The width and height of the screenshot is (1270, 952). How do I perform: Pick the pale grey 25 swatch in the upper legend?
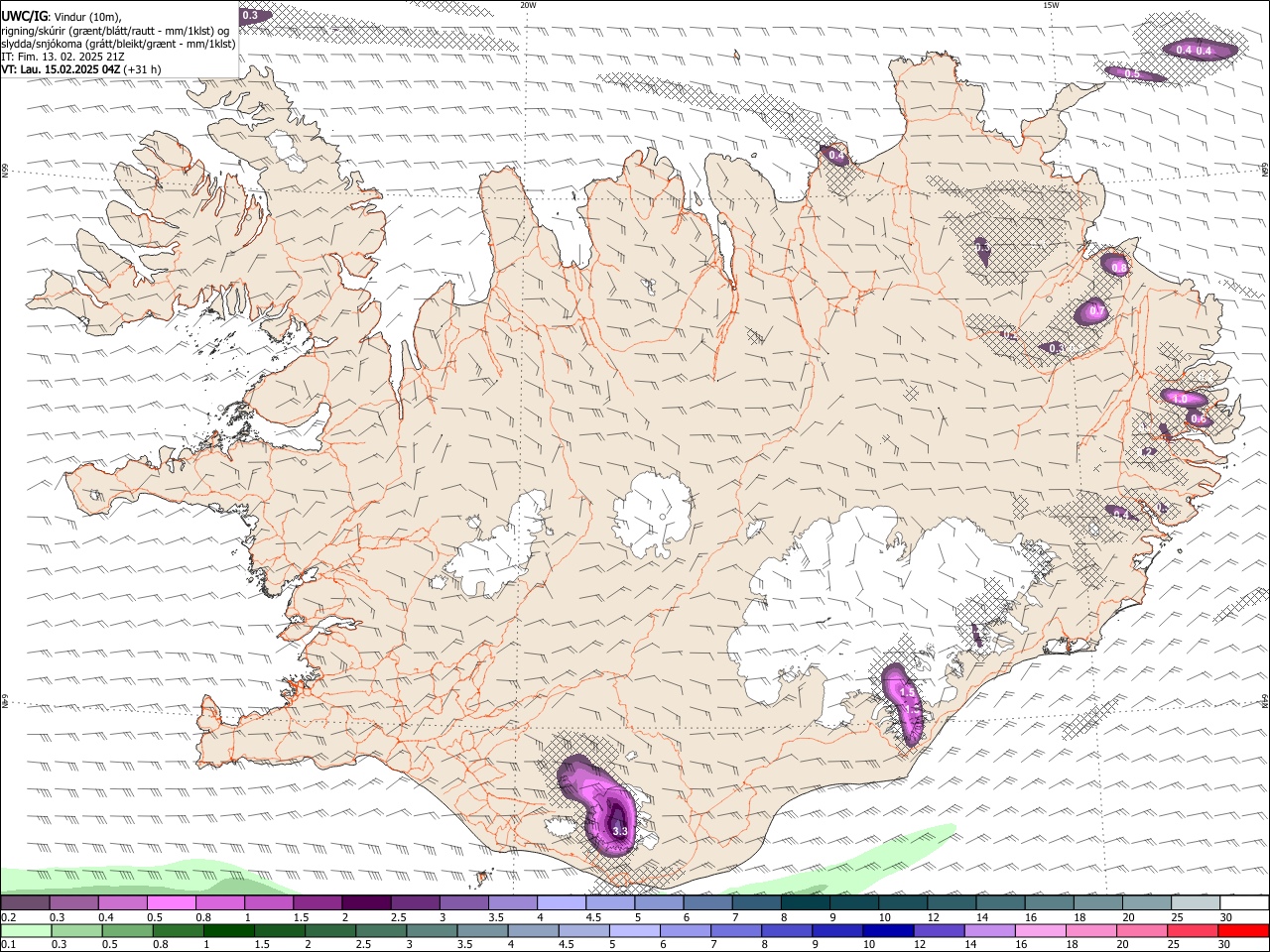pyautogui.click(x=1196, y=903)
